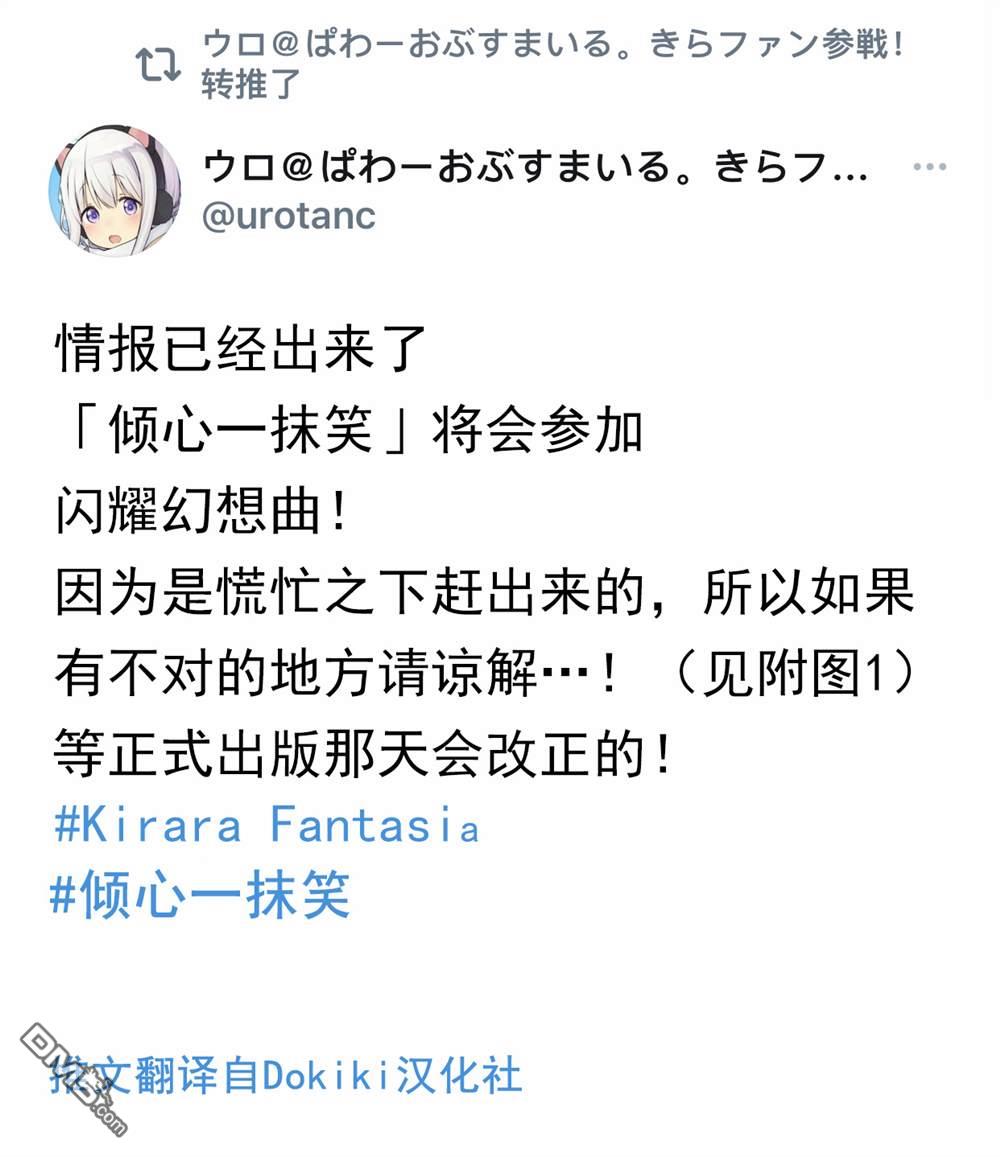Click the line 等正式出版那天会改正的!
This screenshot has height=1157, width=1000.
point(364,754)
